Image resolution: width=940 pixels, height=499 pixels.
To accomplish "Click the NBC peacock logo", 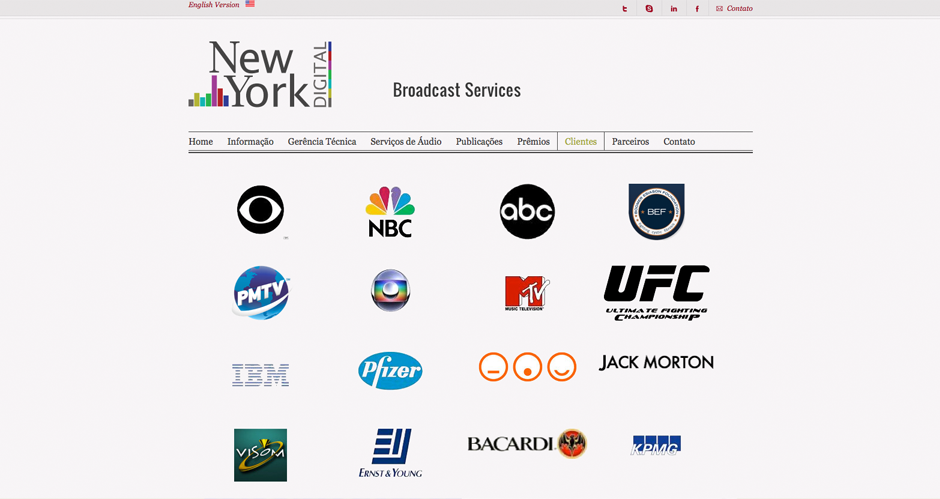I will coord(390,212).
